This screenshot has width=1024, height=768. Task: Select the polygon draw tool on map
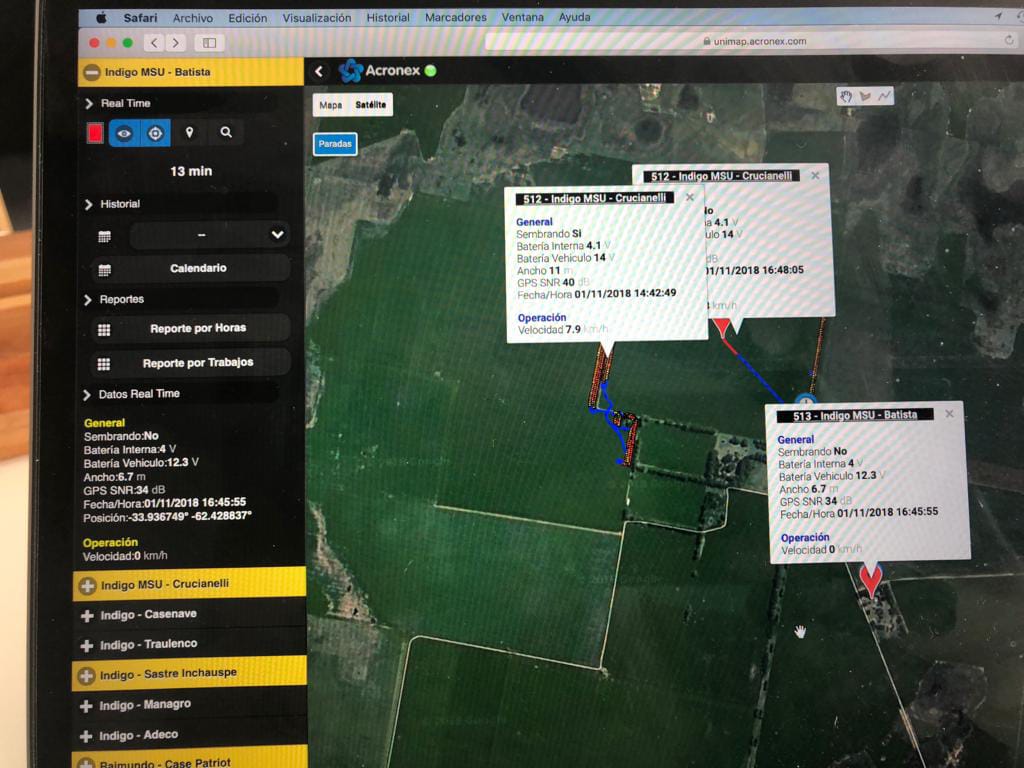[x=866, y=97]
